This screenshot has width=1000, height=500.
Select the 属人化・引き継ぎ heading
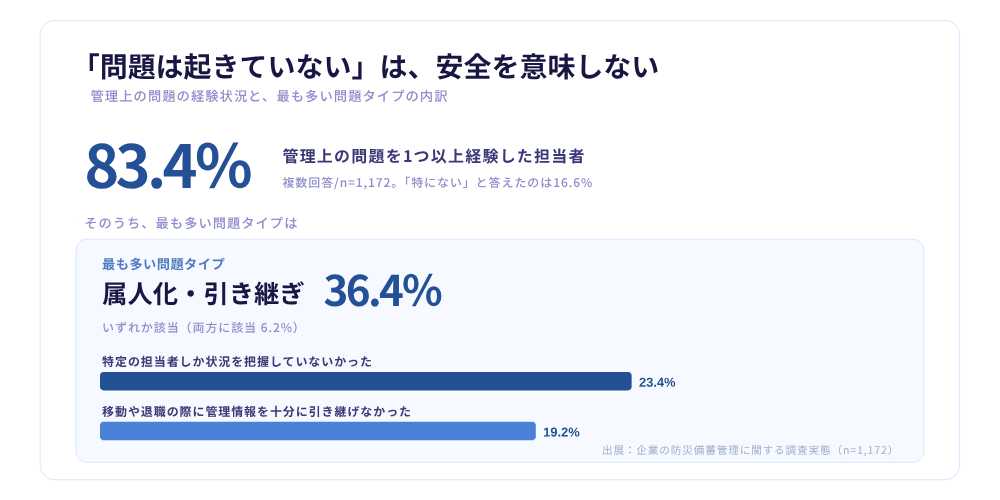(203, 294)
